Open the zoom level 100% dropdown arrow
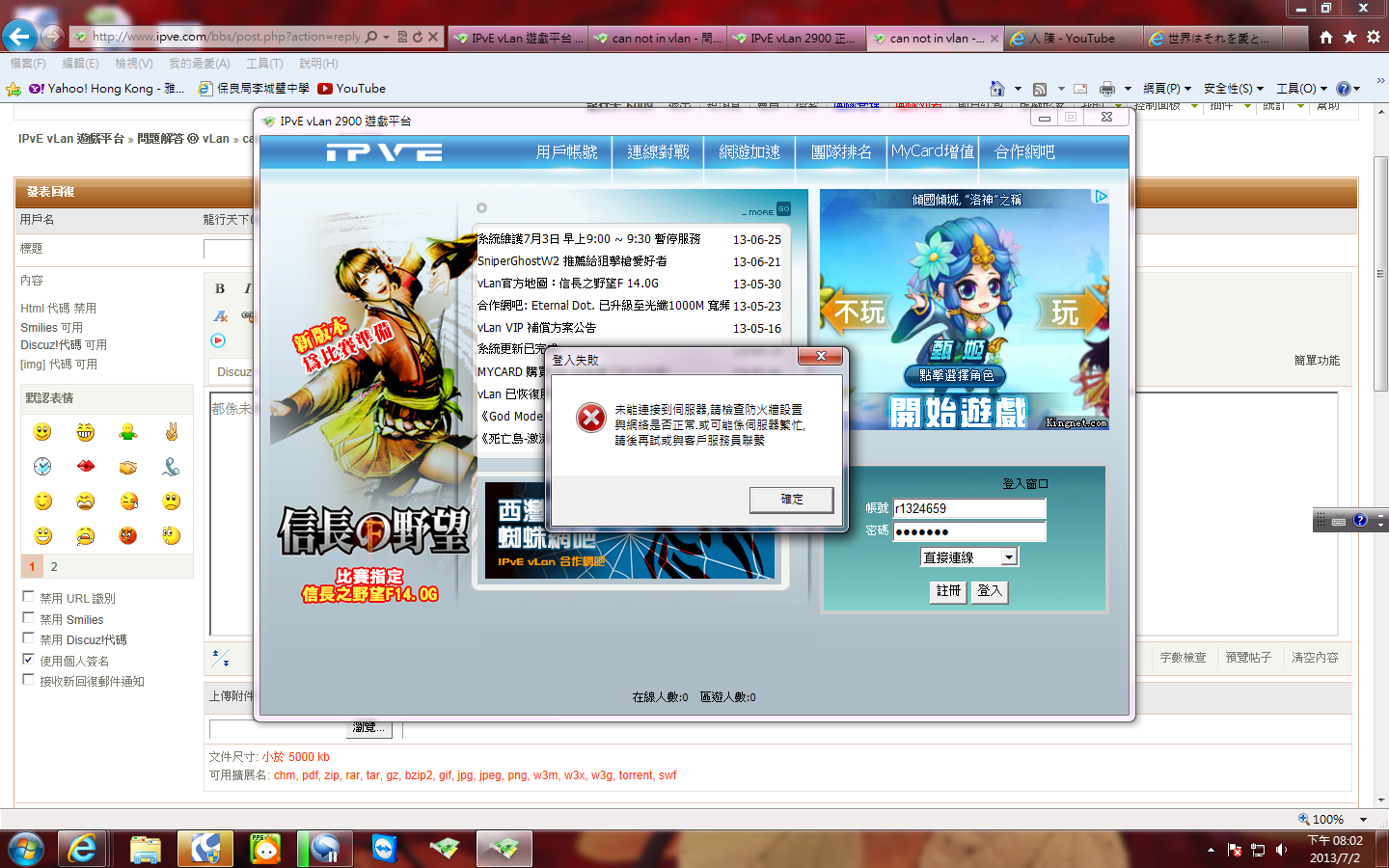Image resolution: width=1389 pixels, height=868 pixels. point(1363,819)
